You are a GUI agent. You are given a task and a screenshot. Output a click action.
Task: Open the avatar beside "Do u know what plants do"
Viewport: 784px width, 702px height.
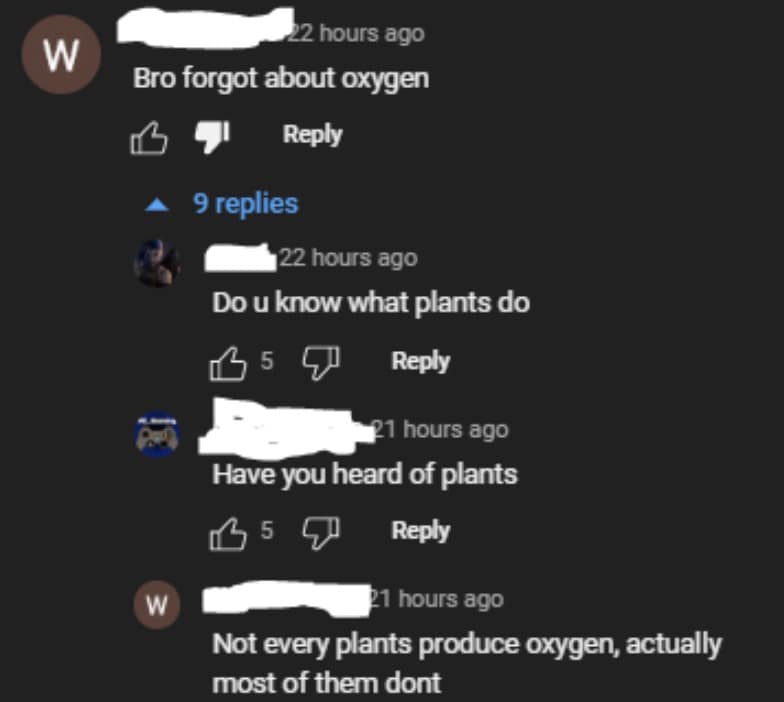[x=158, y=263]
